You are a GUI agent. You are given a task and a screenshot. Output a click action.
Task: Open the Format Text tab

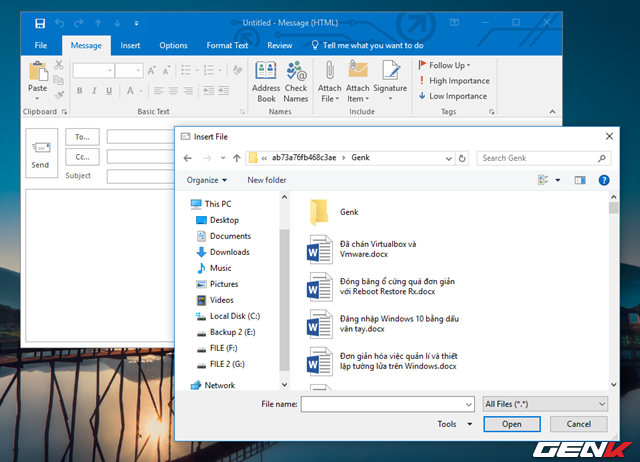pos(227,45)
